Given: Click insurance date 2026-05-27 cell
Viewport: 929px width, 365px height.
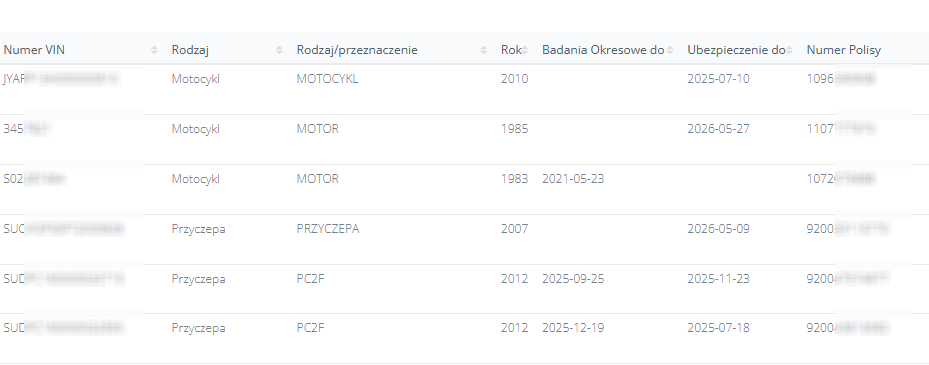Looking at the screenshot, I should (x=718, y=129).
